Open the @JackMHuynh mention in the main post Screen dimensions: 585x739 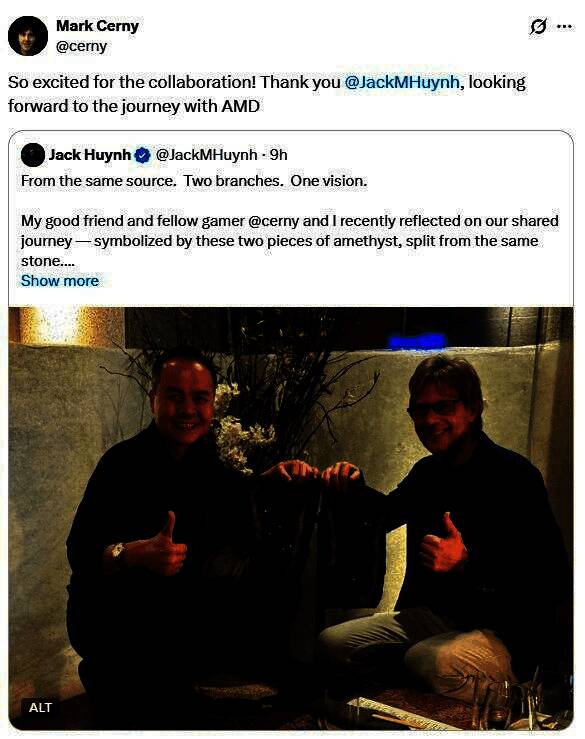(x=402, y=82)
